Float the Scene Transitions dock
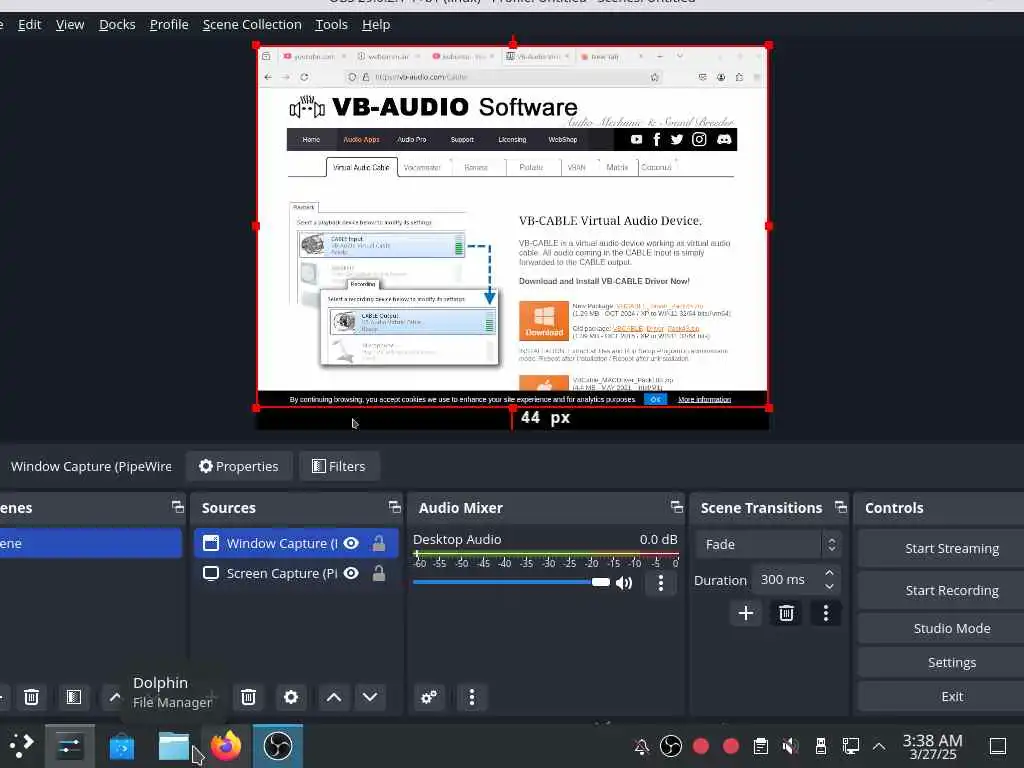Screen dimensions: 1024x768 (840, 507)
